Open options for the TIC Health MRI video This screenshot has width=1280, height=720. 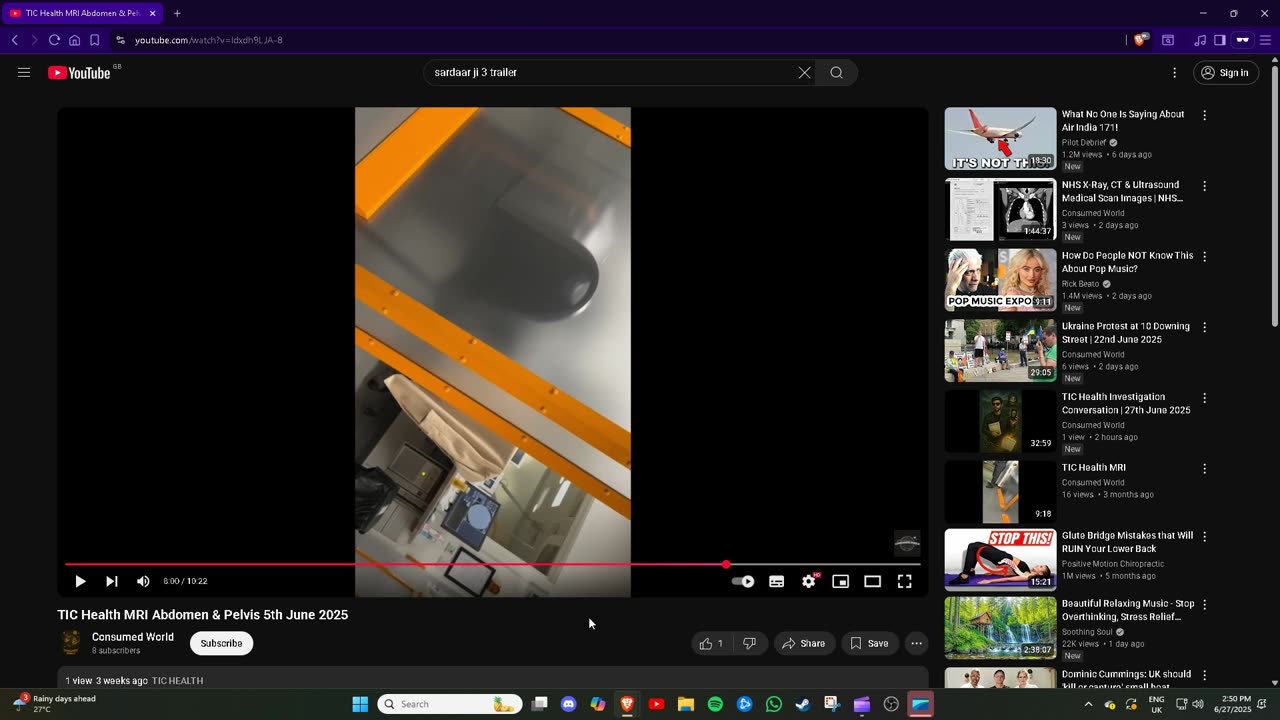coord(1204,469)
